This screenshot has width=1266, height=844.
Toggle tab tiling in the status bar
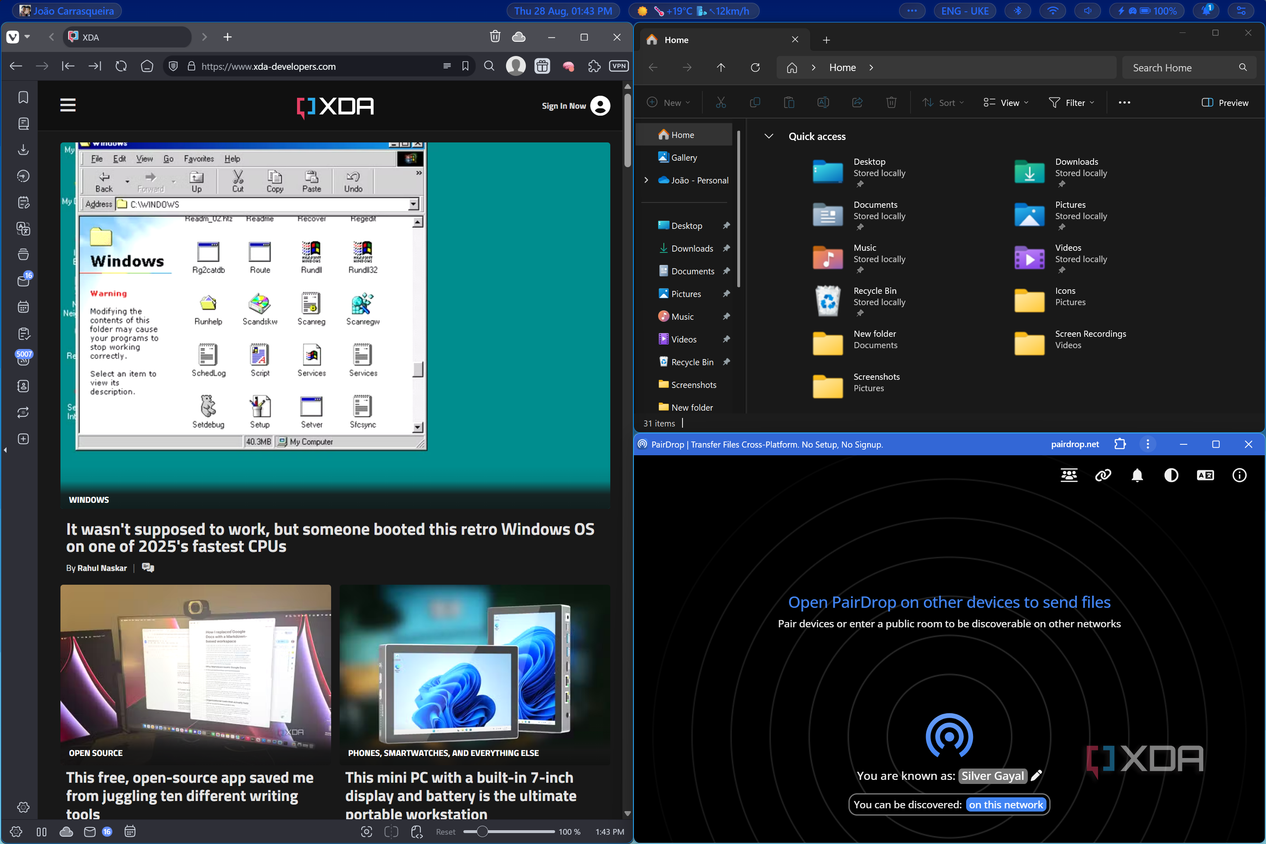(391, 831)
